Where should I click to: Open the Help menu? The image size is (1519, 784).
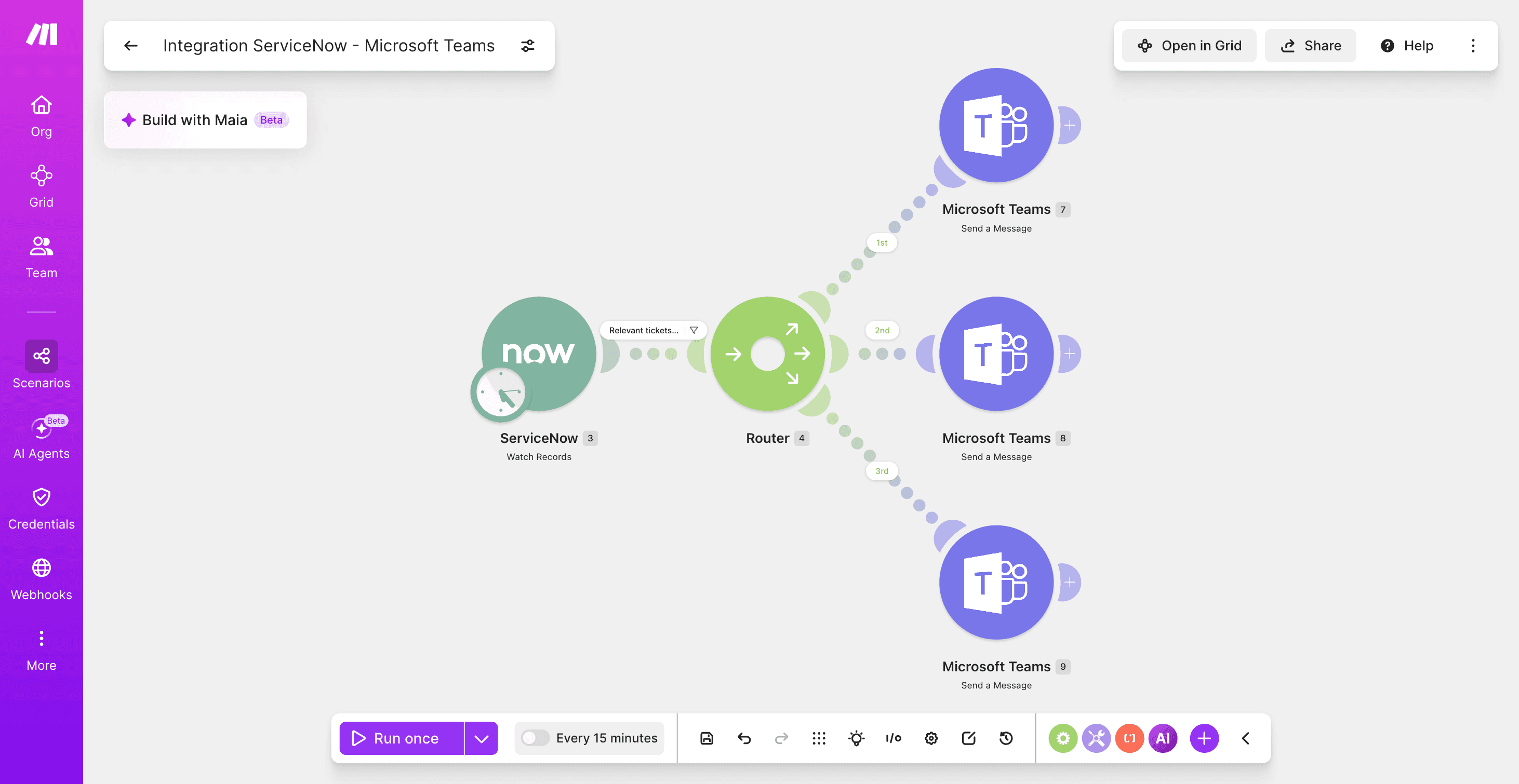(x=1406, y=45)
